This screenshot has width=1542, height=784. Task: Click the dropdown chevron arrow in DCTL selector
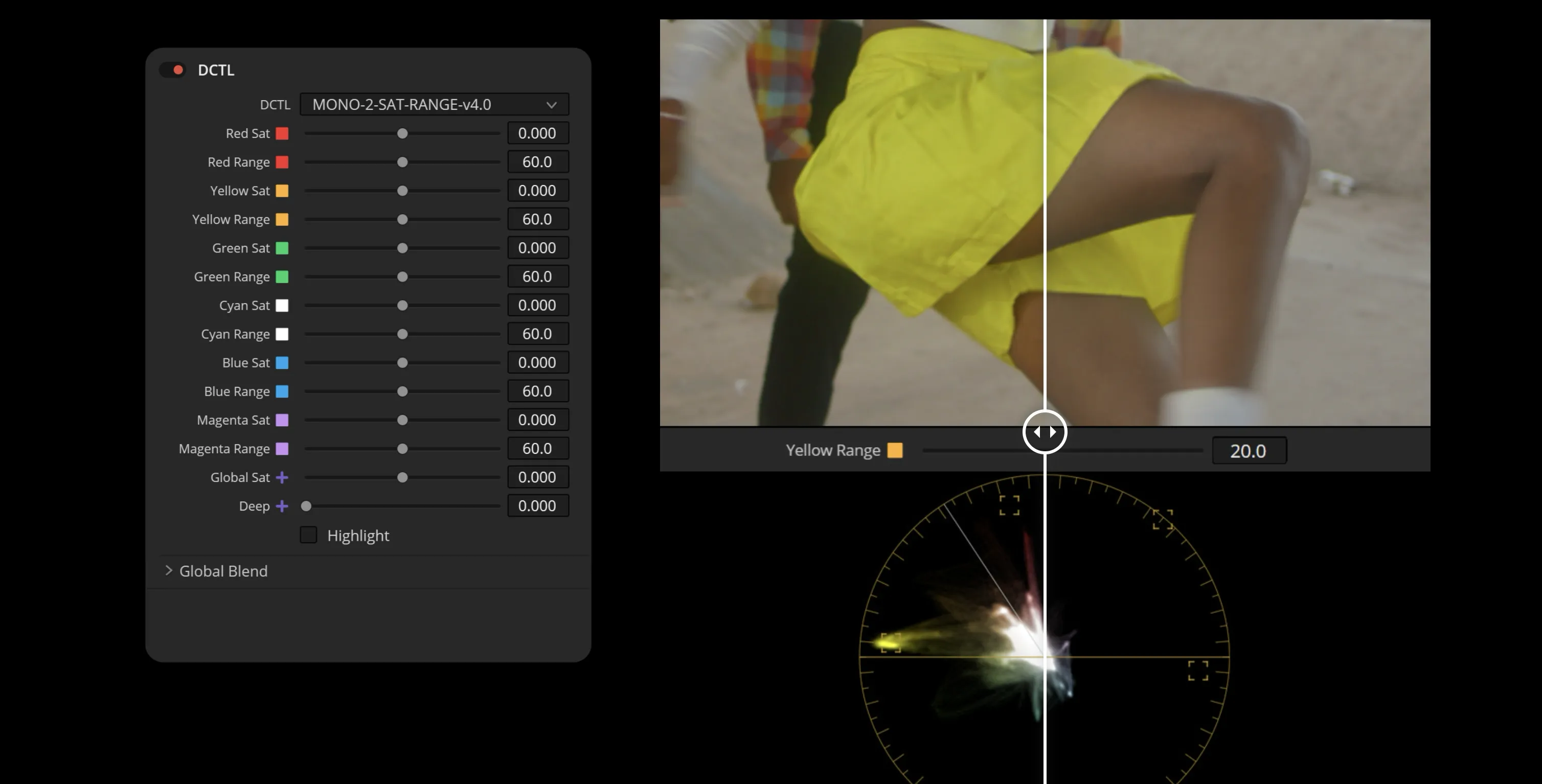click(551, 105)
